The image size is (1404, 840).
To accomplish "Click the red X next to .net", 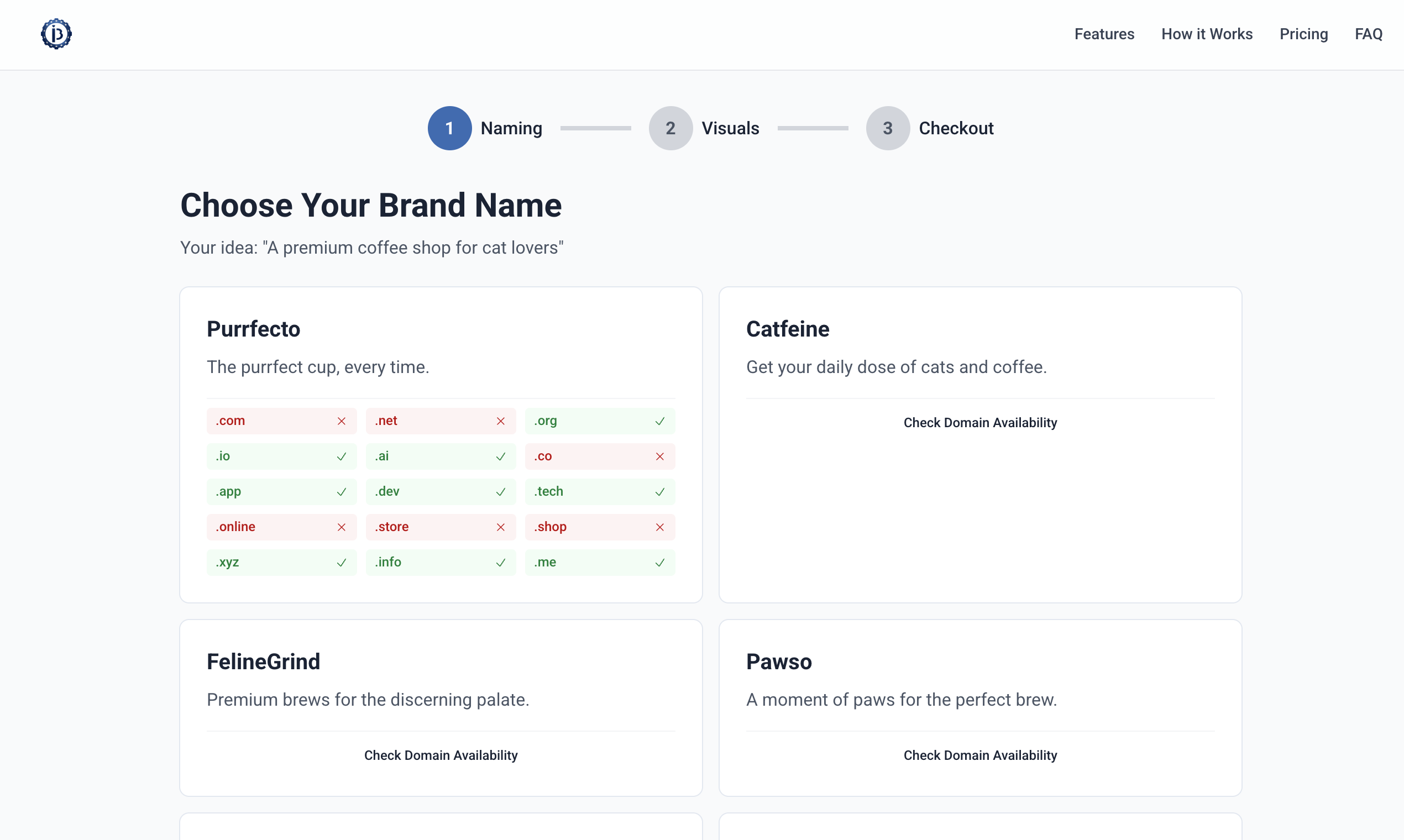I will pos(500,421).
